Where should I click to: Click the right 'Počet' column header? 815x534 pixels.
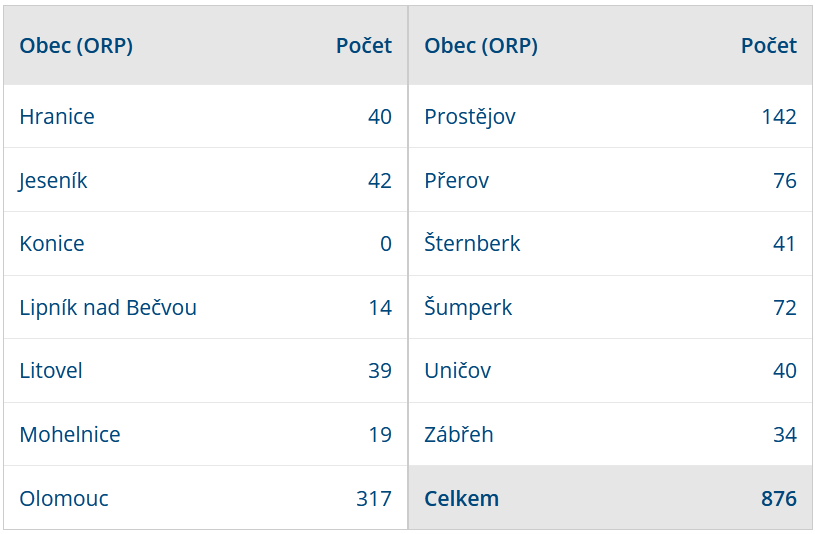769,46
